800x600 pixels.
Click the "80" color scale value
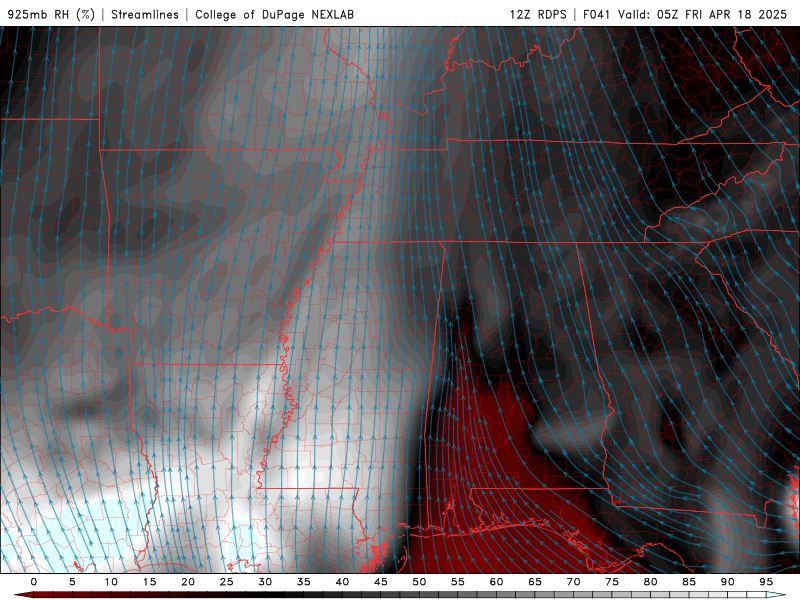pyautogui.click(x=651, y=582)
